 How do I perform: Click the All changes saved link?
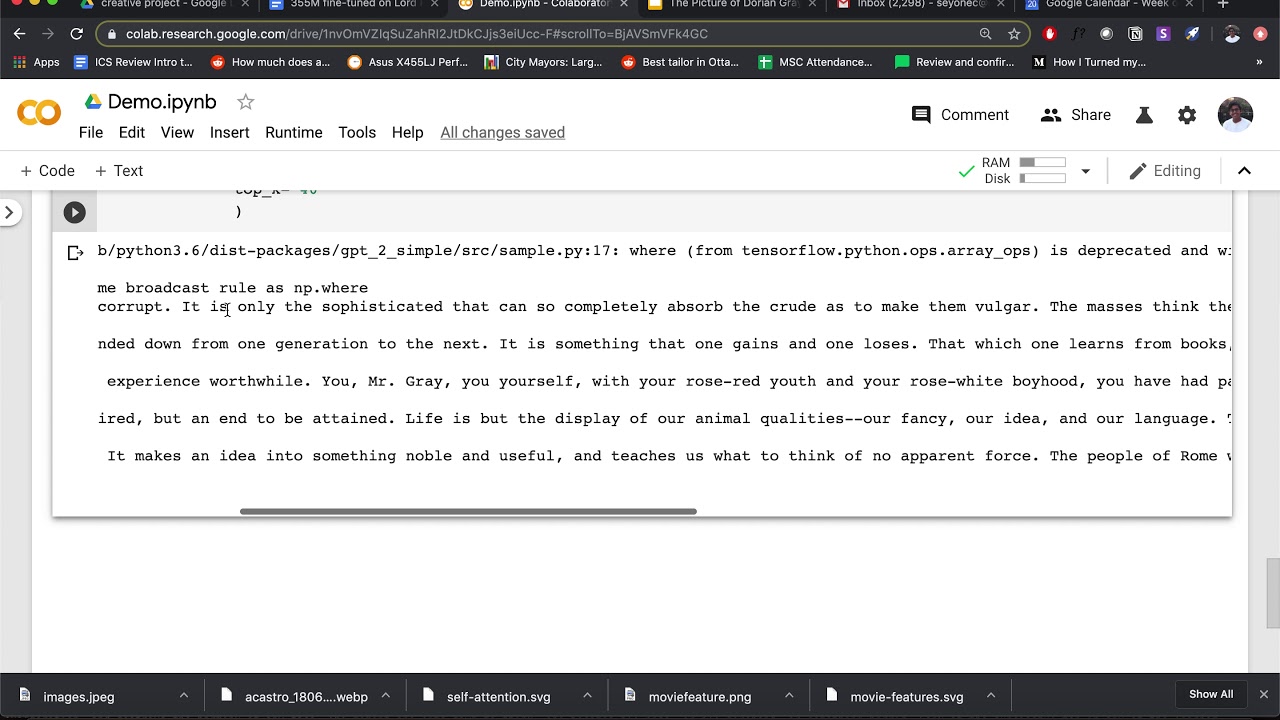click(x=502, y=132)
